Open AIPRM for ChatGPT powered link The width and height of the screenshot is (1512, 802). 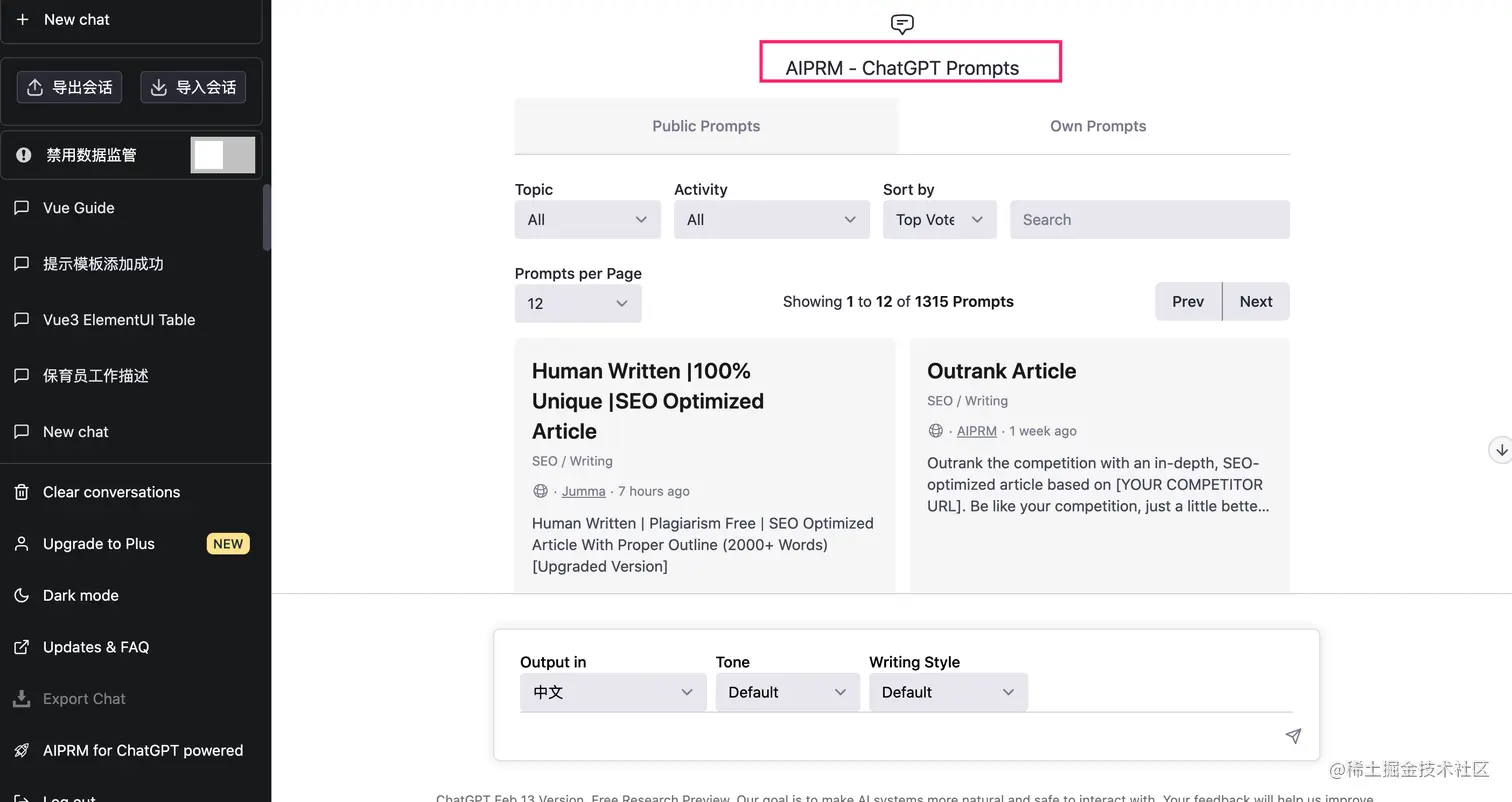click(132, 750)
